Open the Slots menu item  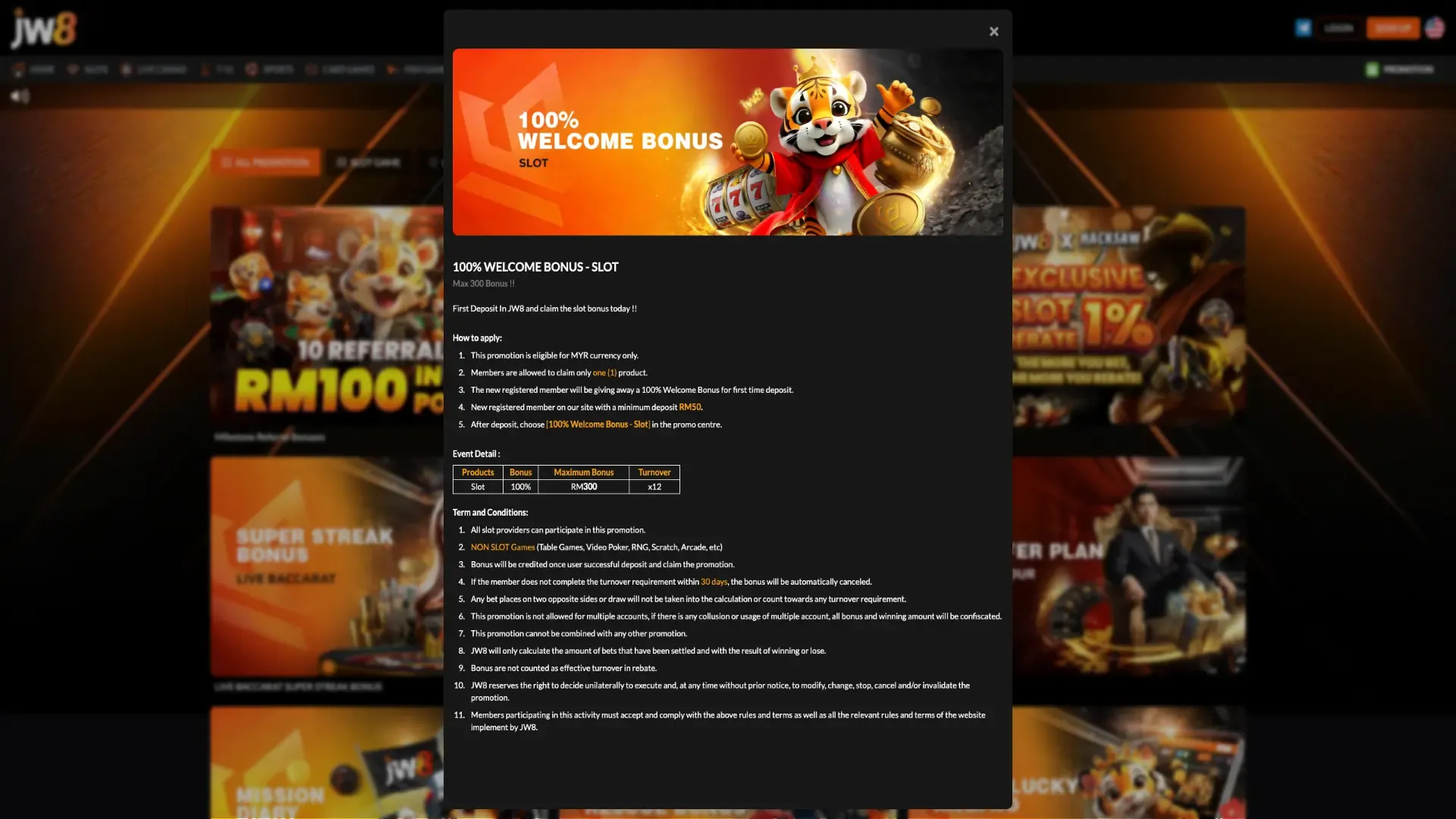[x=88, y=69]
